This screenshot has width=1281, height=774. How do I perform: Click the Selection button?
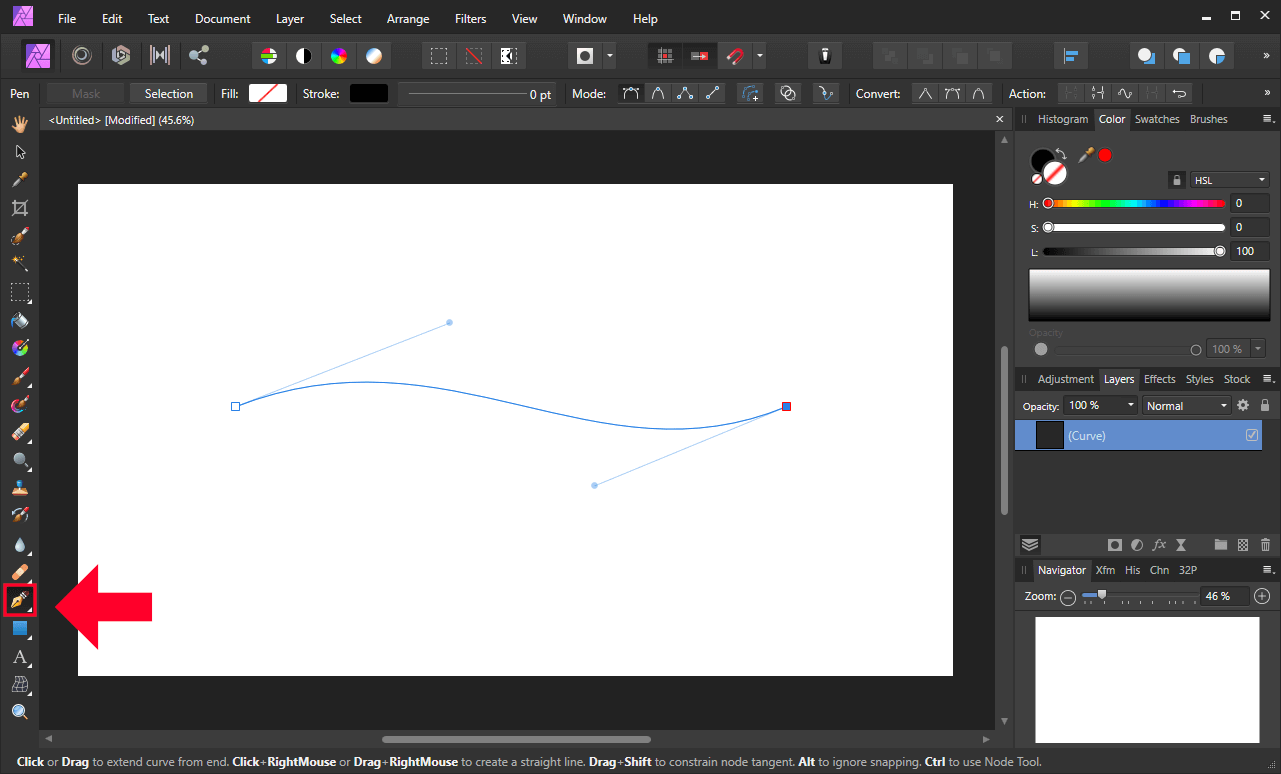(169, 93)
